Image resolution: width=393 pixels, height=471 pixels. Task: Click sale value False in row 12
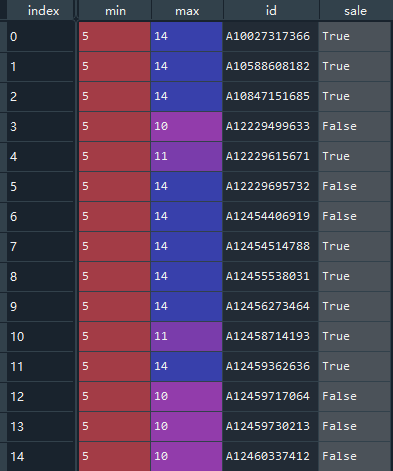354,396
